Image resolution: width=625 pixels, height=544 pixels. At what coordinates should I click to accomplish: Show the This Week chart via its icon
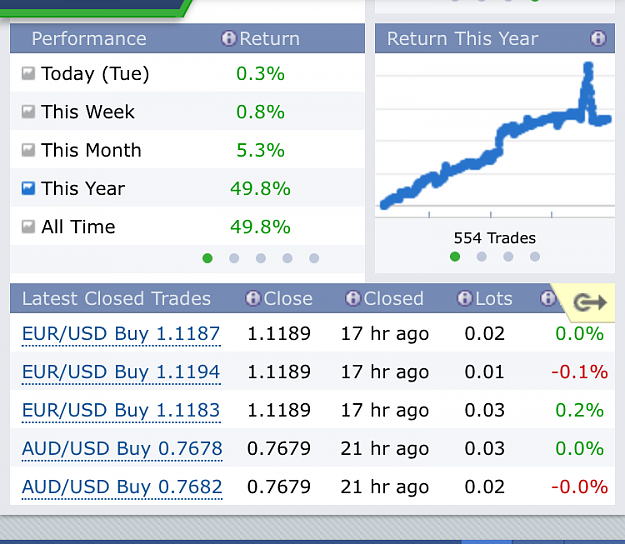click(x=28, y=112)
